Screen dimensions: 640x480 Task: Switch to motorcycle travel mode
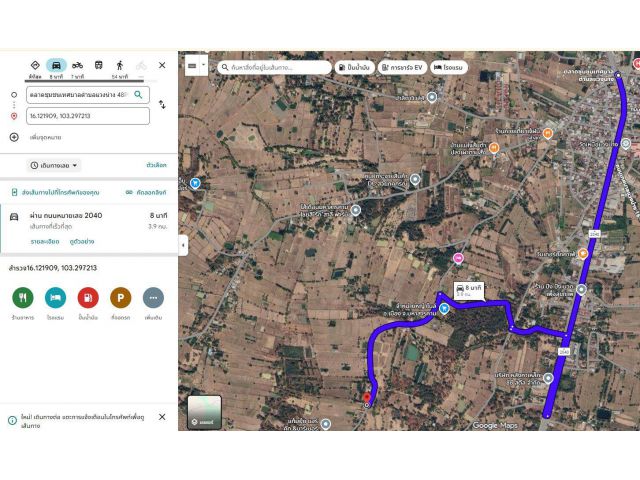point(78,65)
